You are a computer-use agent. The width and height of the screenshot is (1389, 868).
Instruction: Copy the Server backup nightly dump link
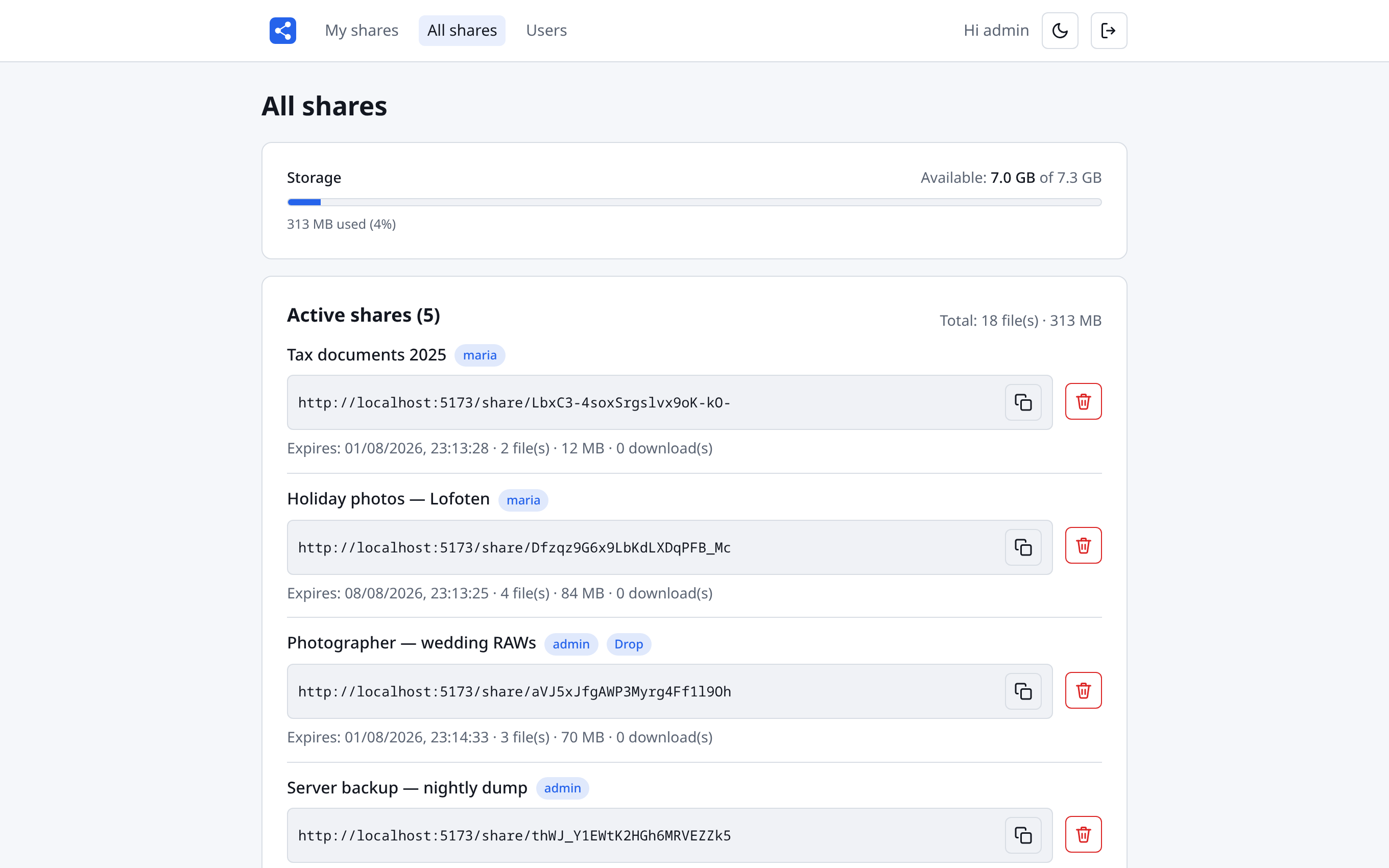coord(1023,835)
